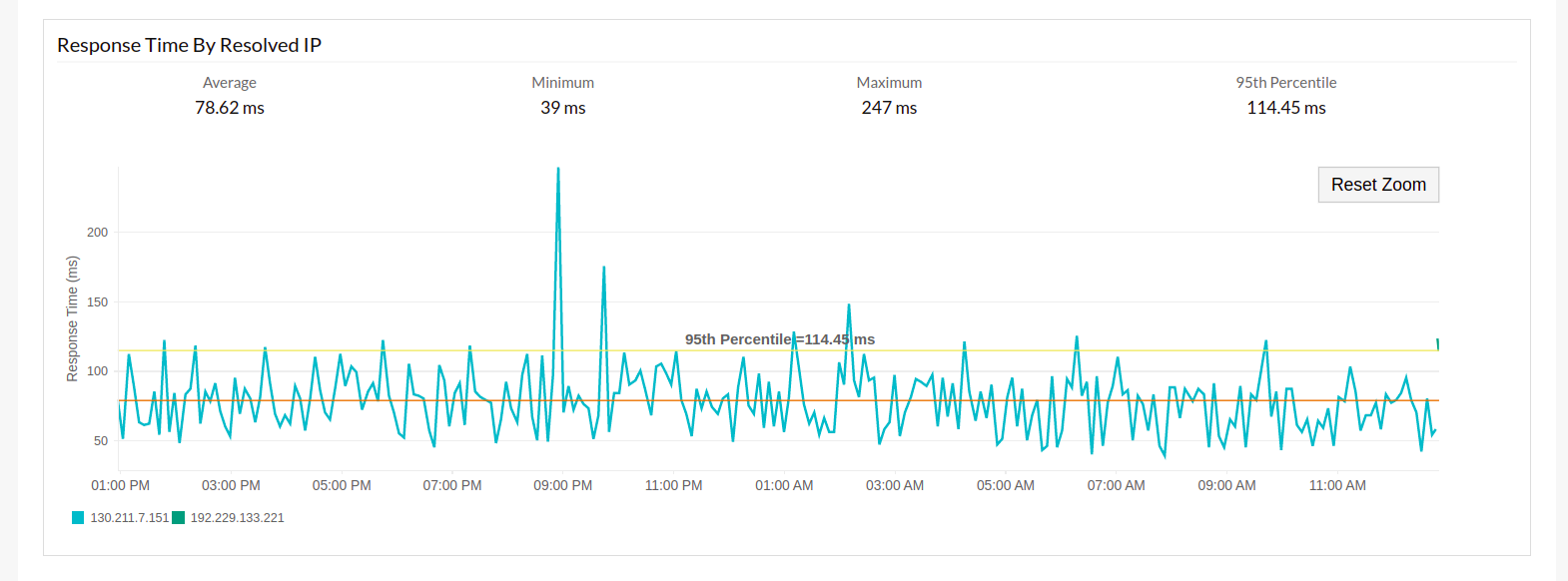Click the 200 y-axis tick label

[97, 233]
